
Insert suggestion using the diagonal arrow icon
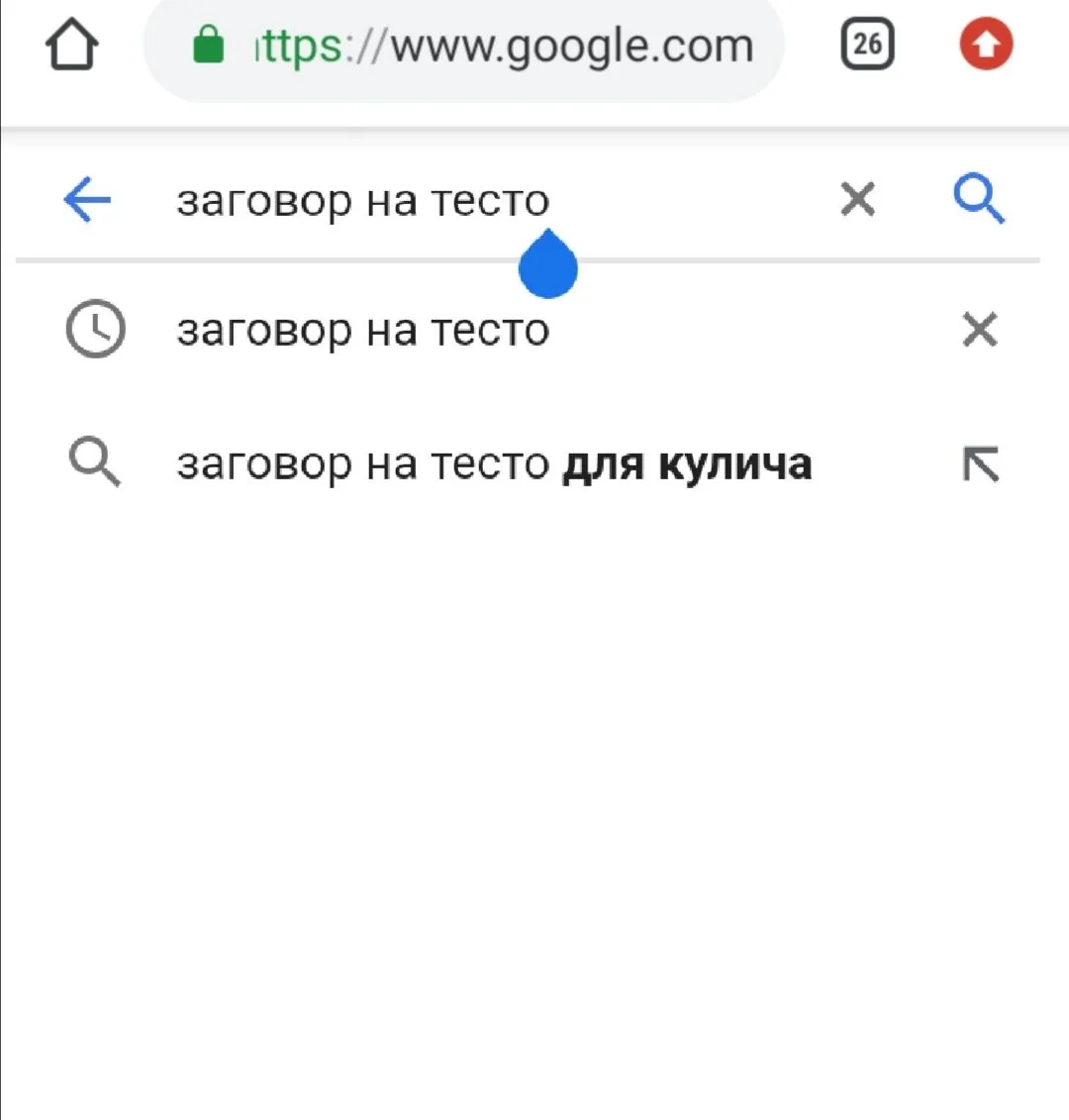coord(980,463)
